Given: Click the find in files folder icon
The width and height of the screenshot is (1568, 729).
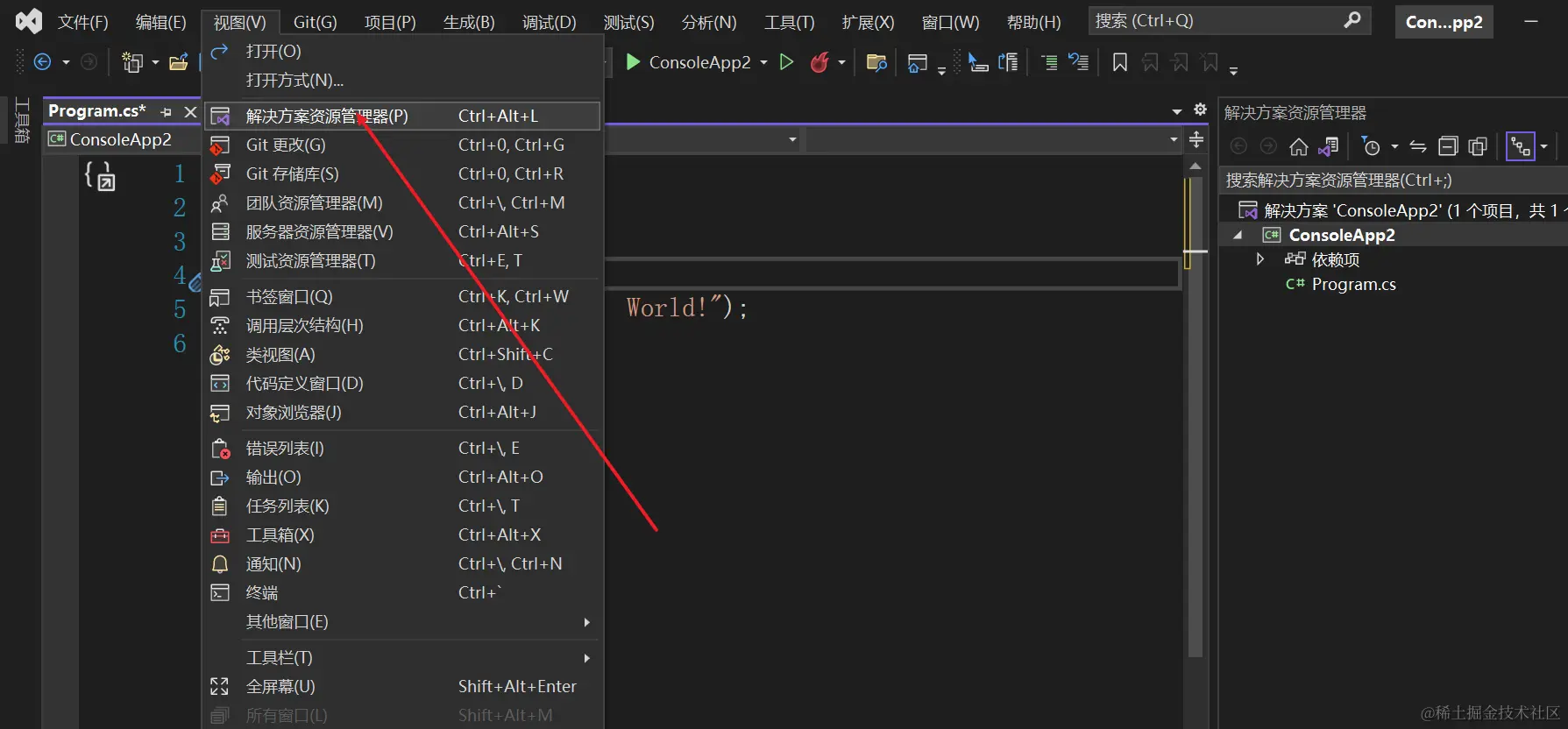Looking at the screenshot, I should [876, 62].
